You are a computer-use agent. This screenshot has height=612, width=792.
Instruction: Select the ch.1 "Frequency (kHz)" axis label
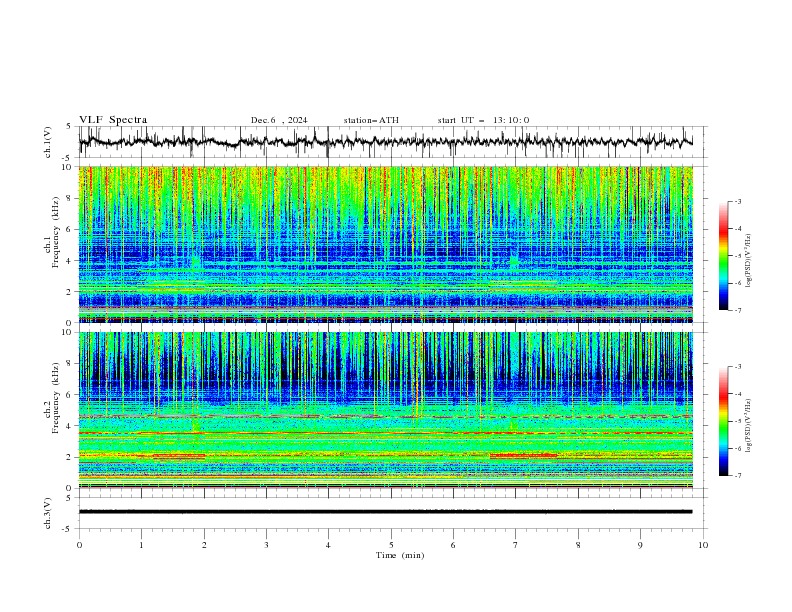click(x=55, y=233)
